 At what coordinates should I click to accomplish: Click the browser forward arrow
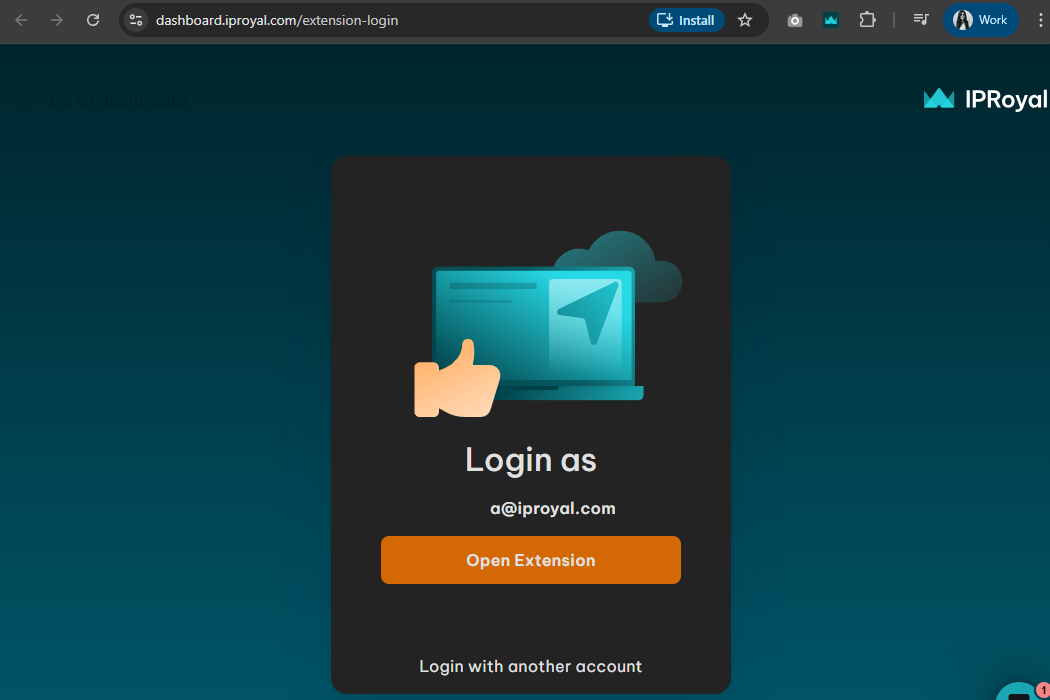(x=57, y=20)
